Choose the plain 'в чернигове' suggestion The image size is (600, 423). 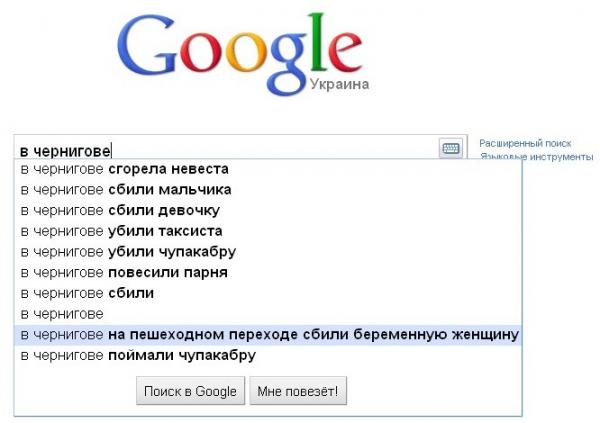pos(62,314)
